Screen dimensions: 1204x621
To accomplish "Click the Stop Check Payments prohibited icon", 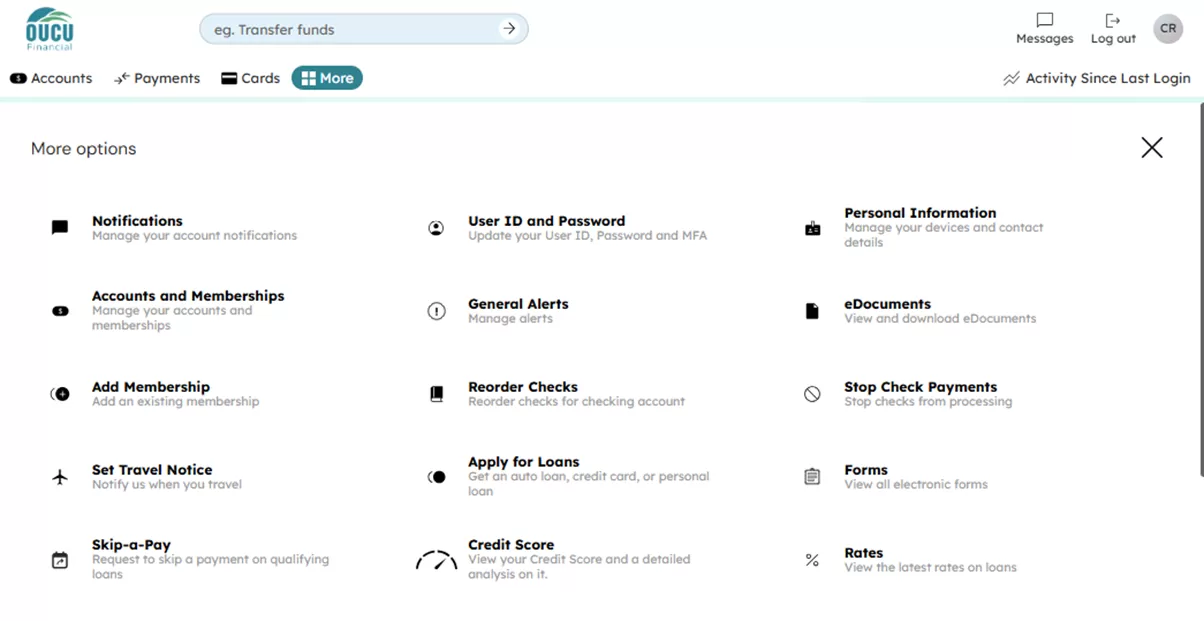I will click(812, 394).
